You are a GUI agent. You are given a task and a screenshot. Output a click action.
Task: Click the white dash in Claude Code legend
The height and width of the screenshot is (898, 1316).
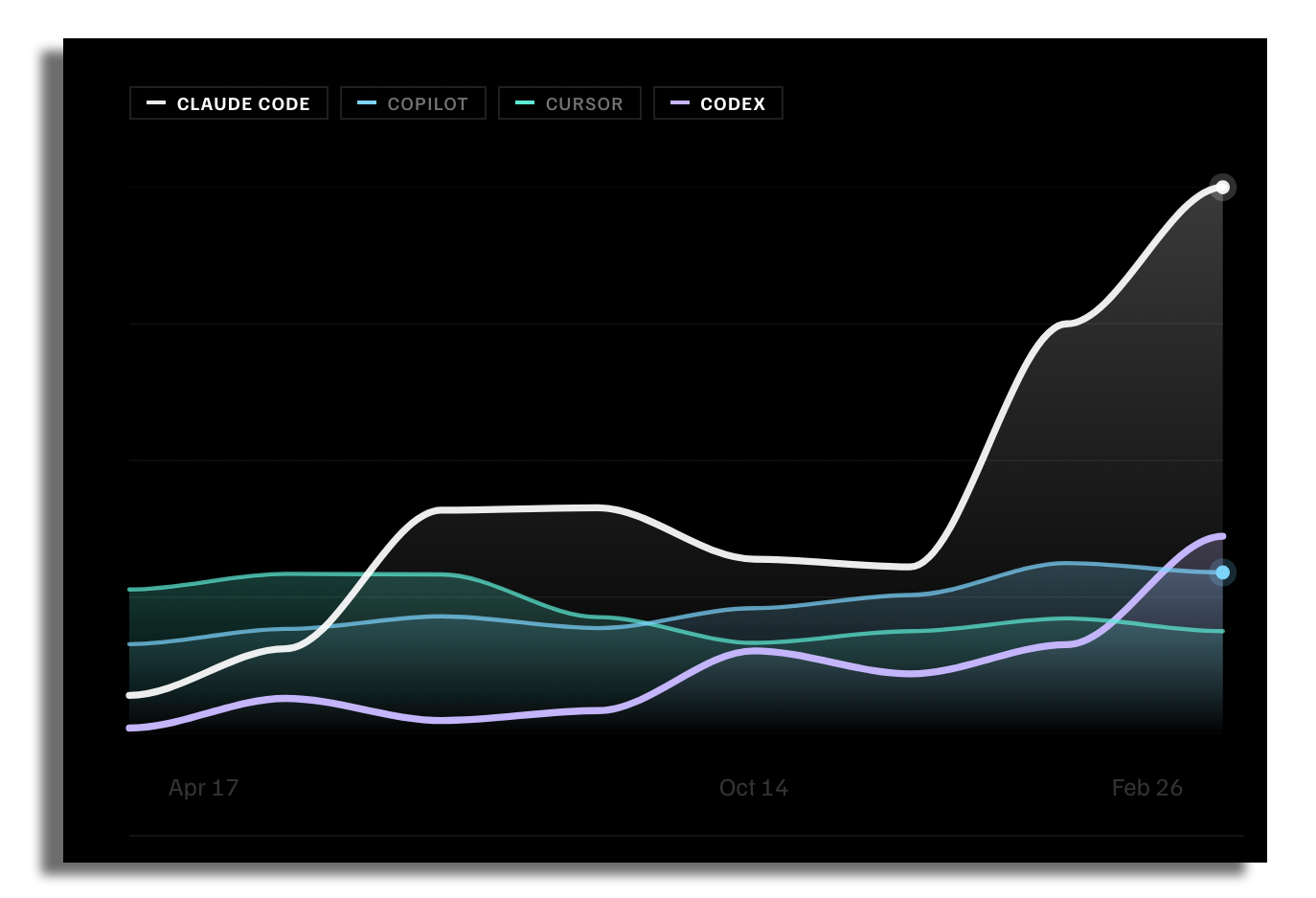pyautogui.click(x=156, y=103)
